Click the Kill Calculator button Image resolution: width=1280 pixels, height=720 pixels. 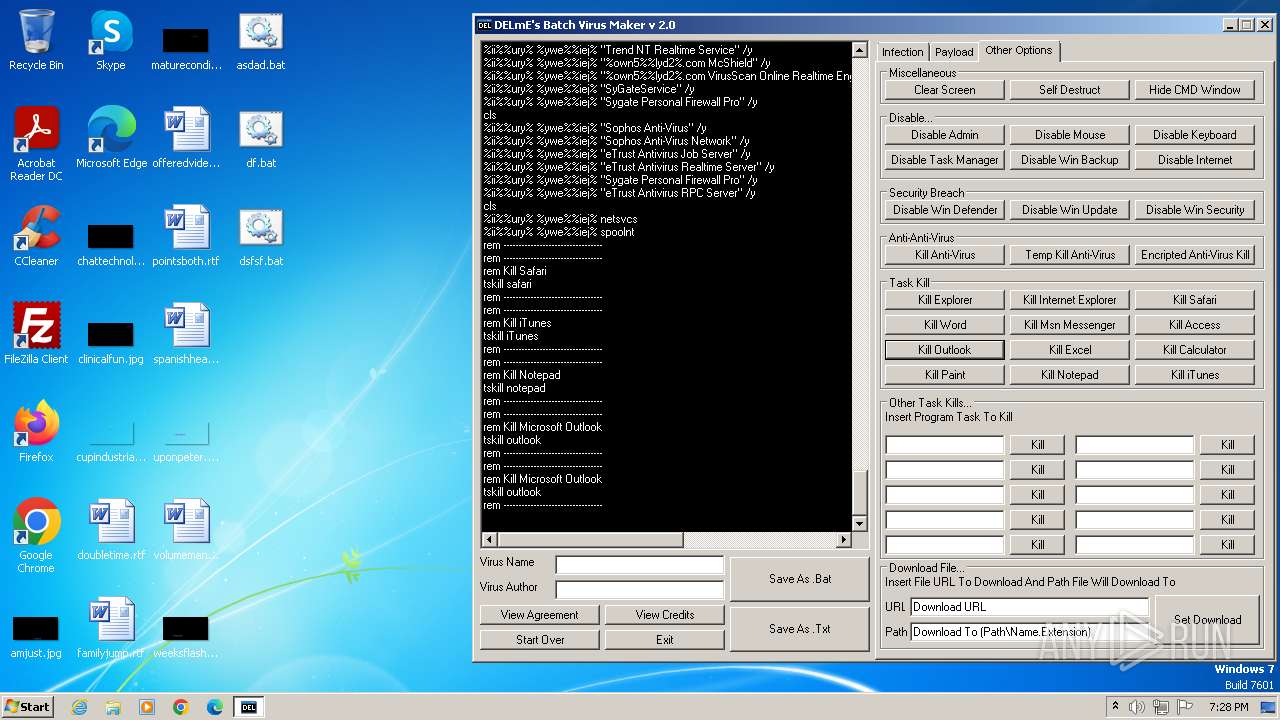1194,350
